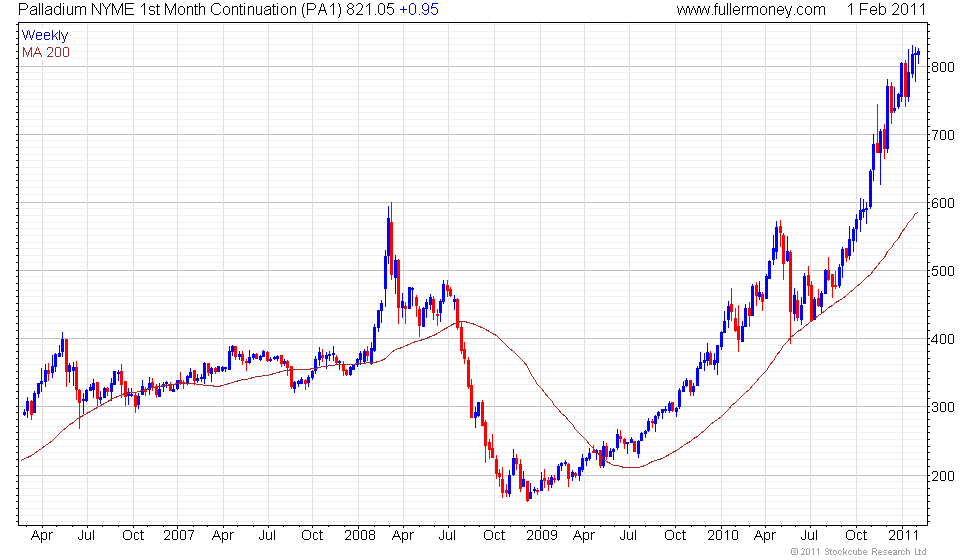Click the '2010' year label on time axis
Image resolution: width=980 pixels, height=560 pixels.
click(722, 536)
